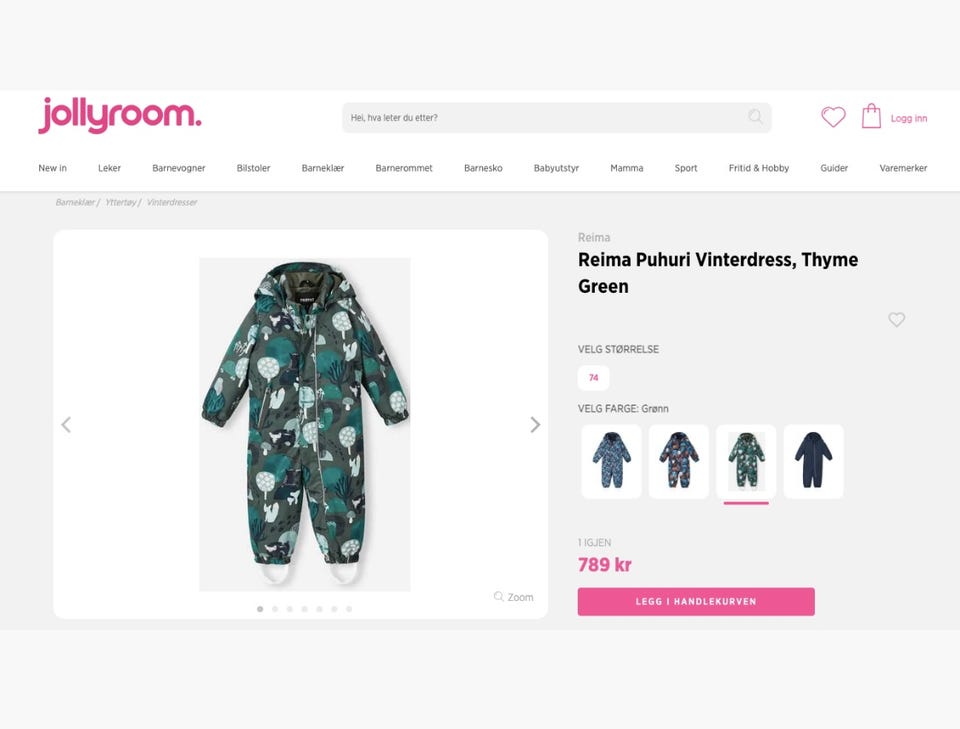This screenshot has height=729, width=960.
Task: Click the Logg inn link
Action: [909, 118]
